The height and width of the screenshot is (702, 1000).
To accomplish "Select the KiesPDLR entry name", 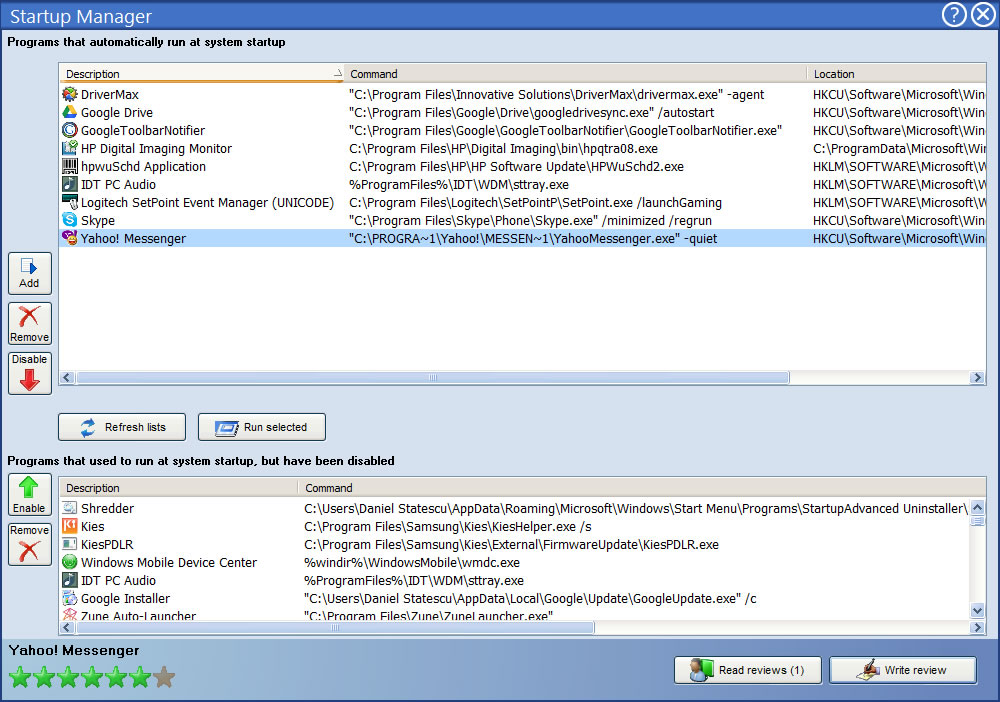I will [107, 545].
